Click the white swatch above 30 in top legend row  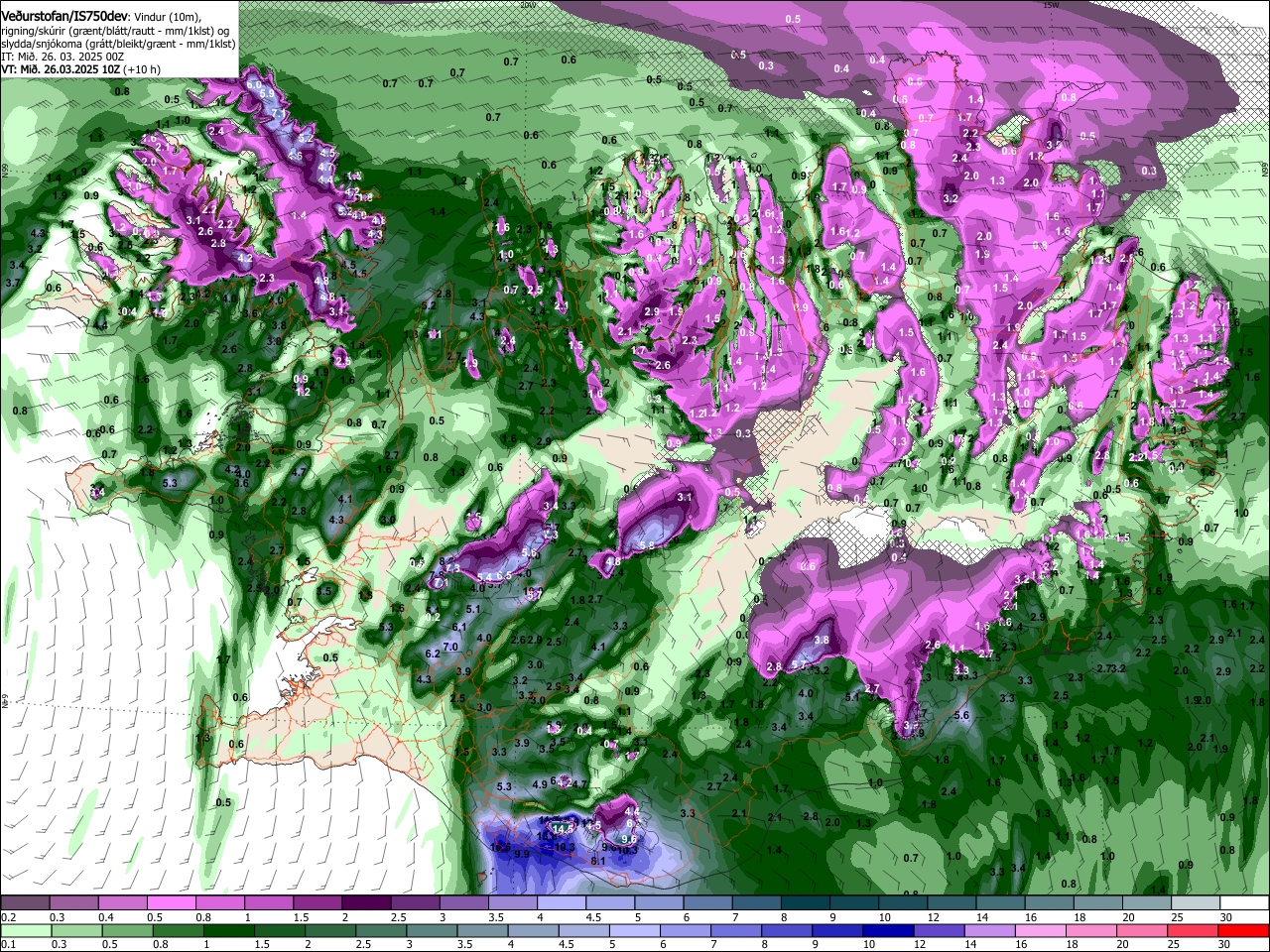(1243, 903)
